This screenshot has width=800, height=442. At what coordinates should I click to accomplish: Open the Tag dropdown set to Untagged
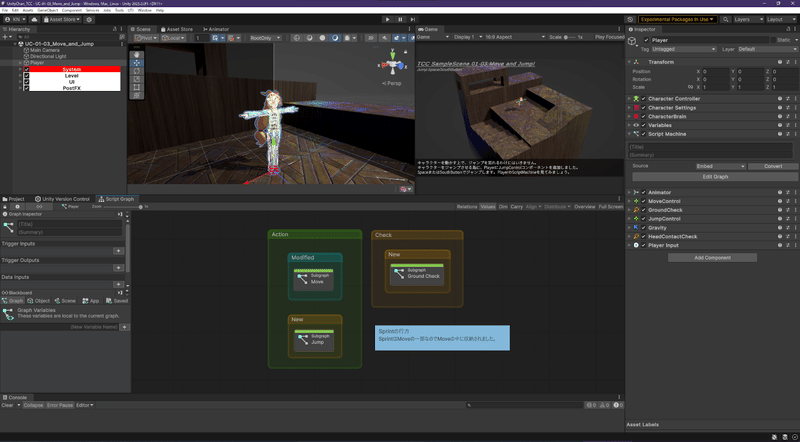pos(683,48)
